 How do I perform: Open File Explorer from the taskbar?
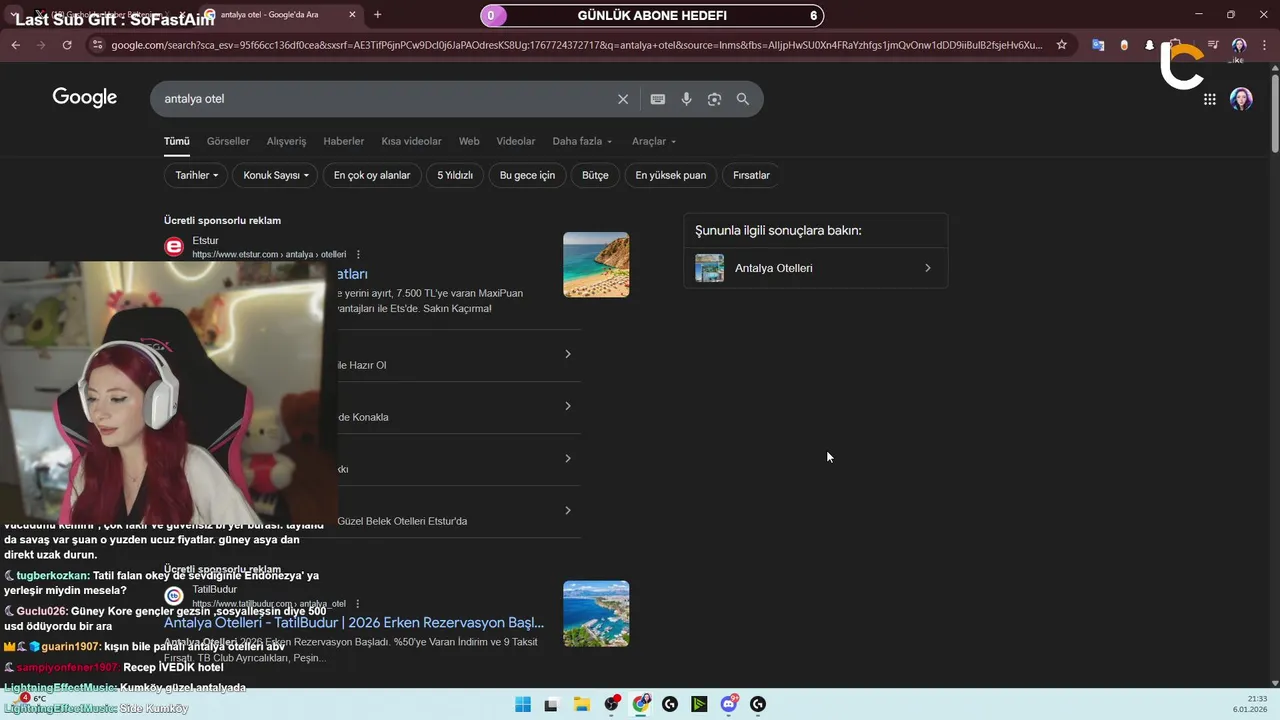point(581,704)
